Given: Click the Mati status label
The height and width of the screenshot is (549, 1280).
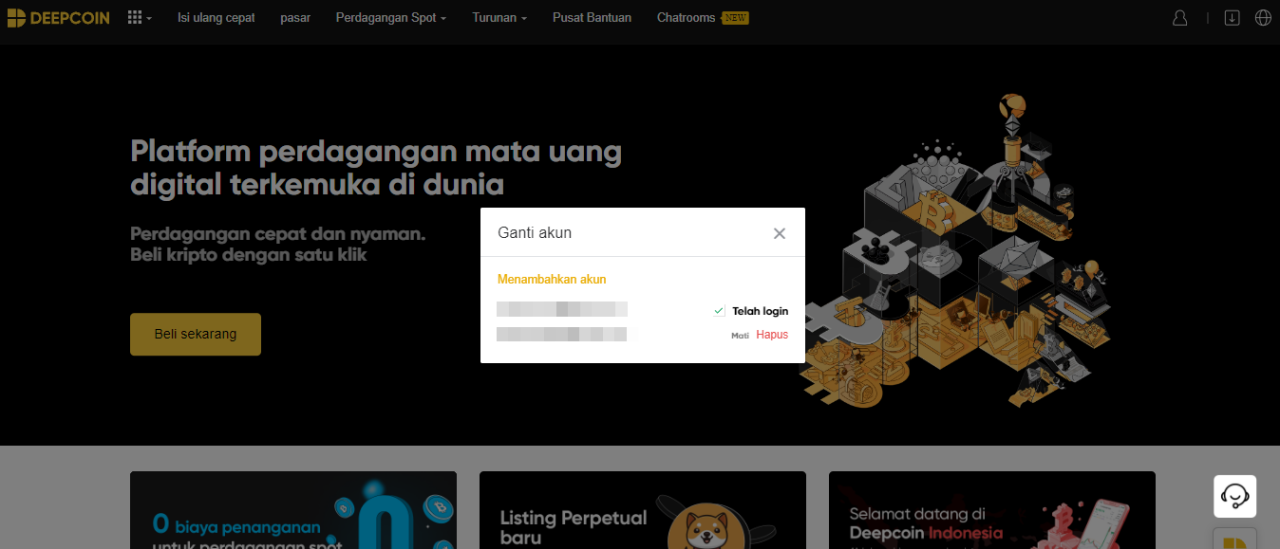Looking at the screenshot, I should (x=740, y=336).
